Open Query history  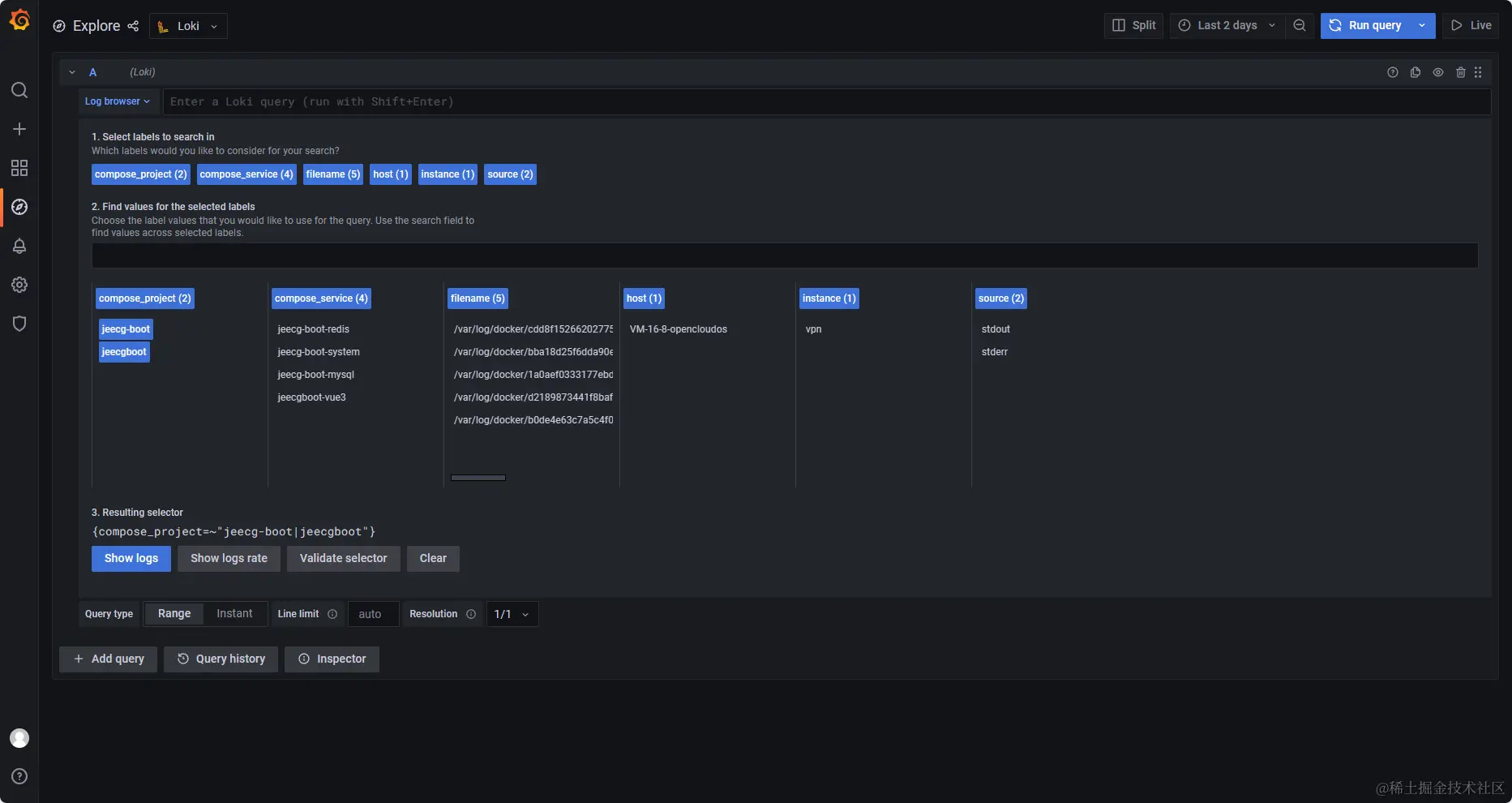point(221,659)
